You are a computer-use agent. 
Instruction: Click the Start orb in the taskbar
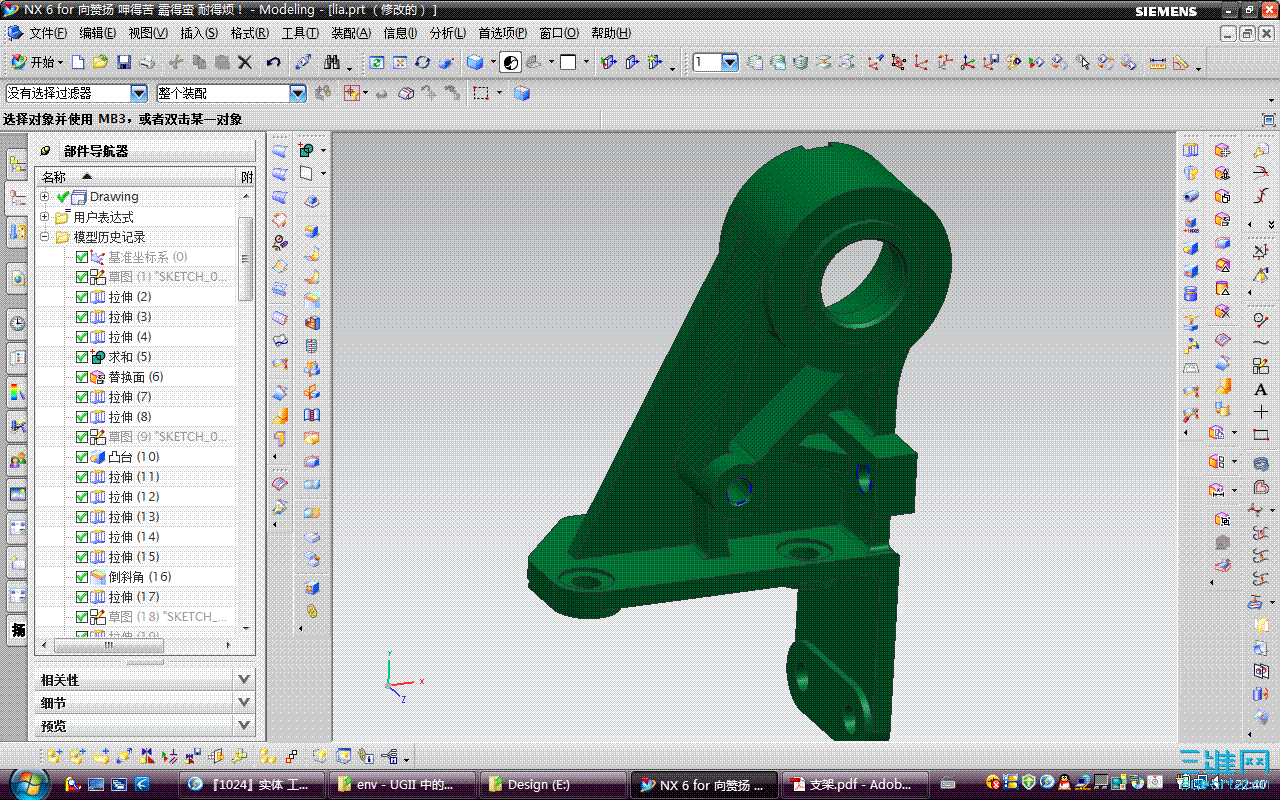click(x=27, y=782)
